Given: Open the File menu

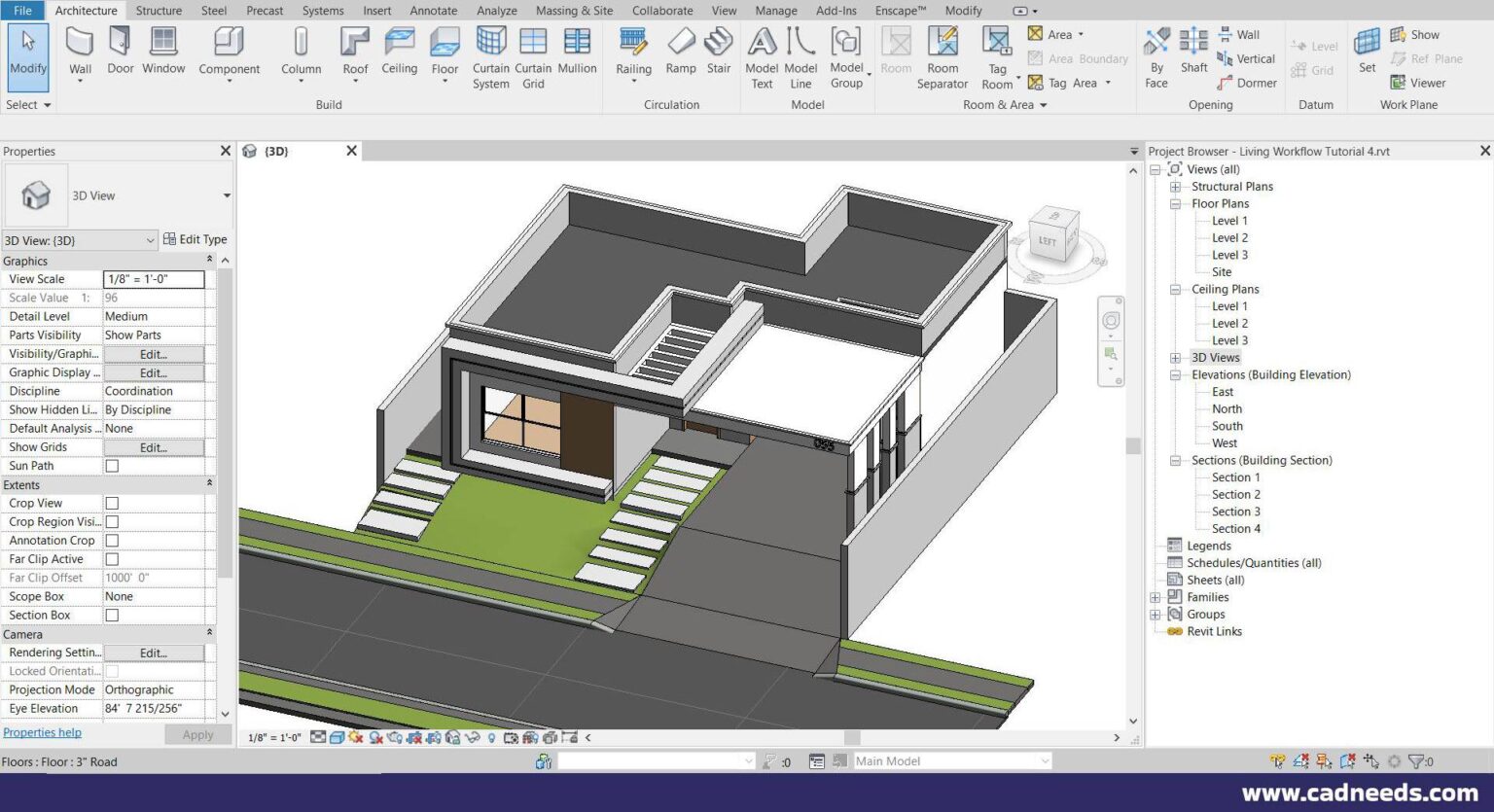Looking at the screenshot, I should tap(22, 11).
